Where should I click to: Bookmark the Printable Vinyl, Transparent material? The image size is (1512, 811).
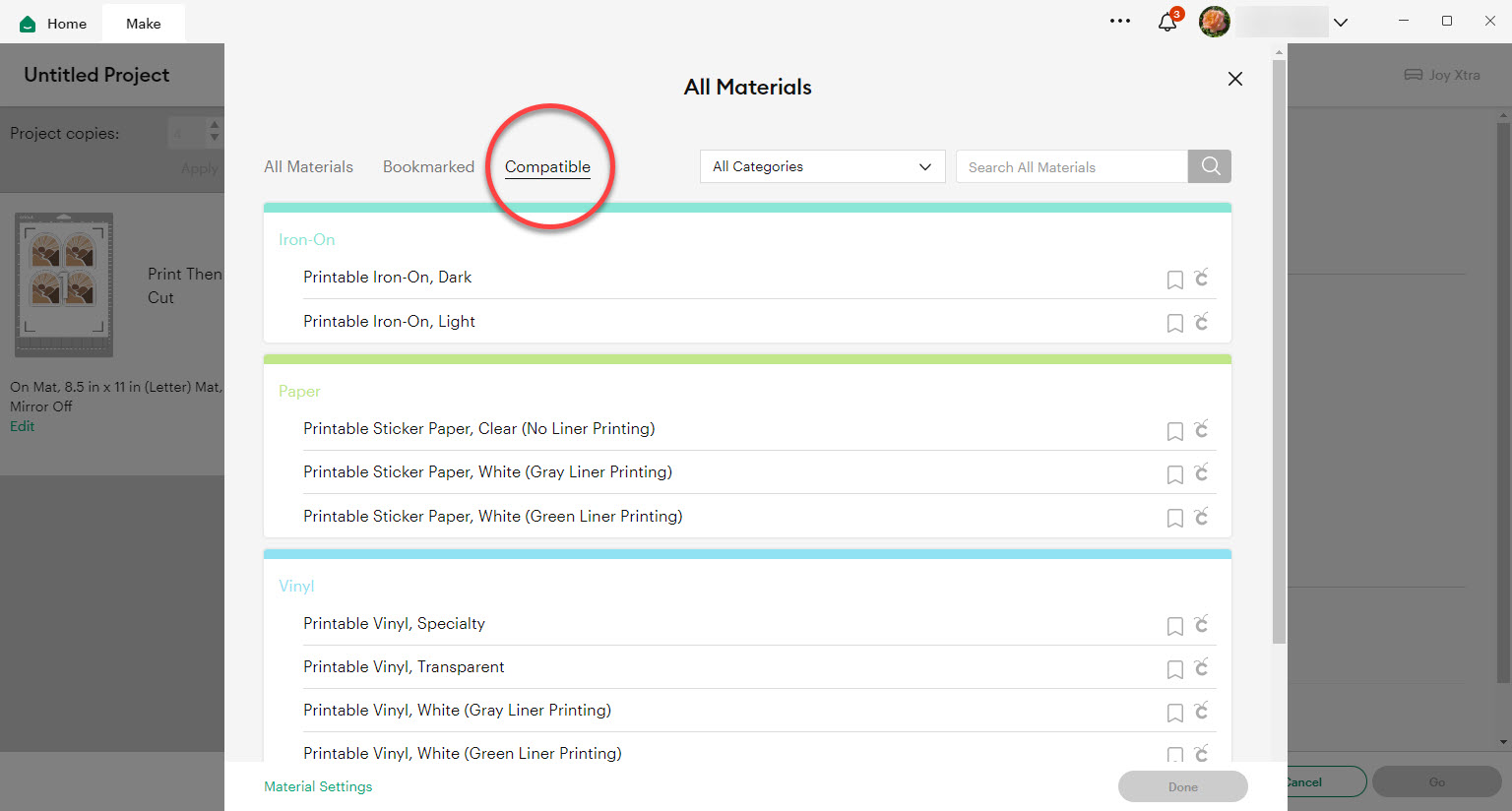(1174, 669)
